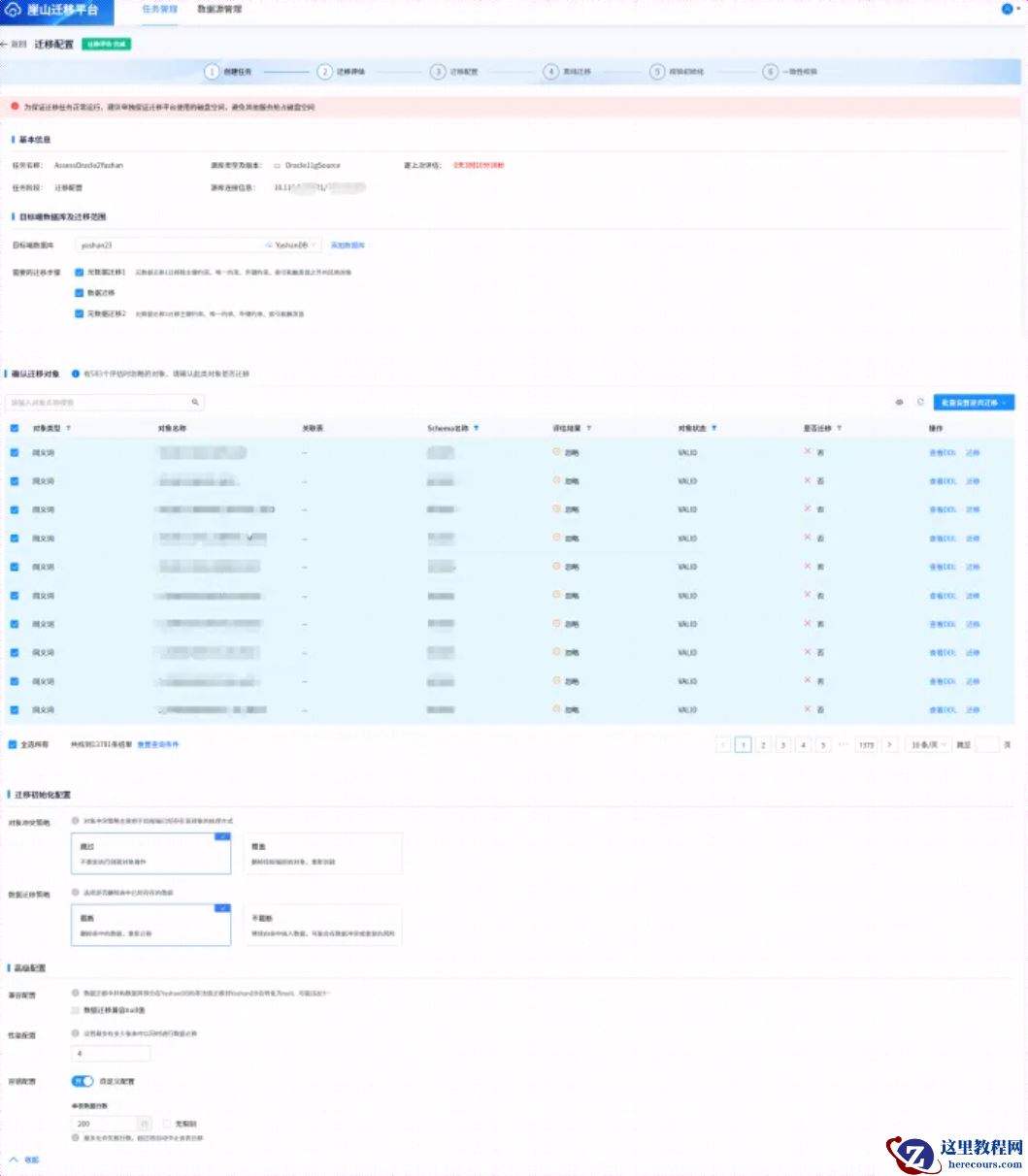
Task: Switch to the 数据源管理 tab
Action: [x=219, y=10]
